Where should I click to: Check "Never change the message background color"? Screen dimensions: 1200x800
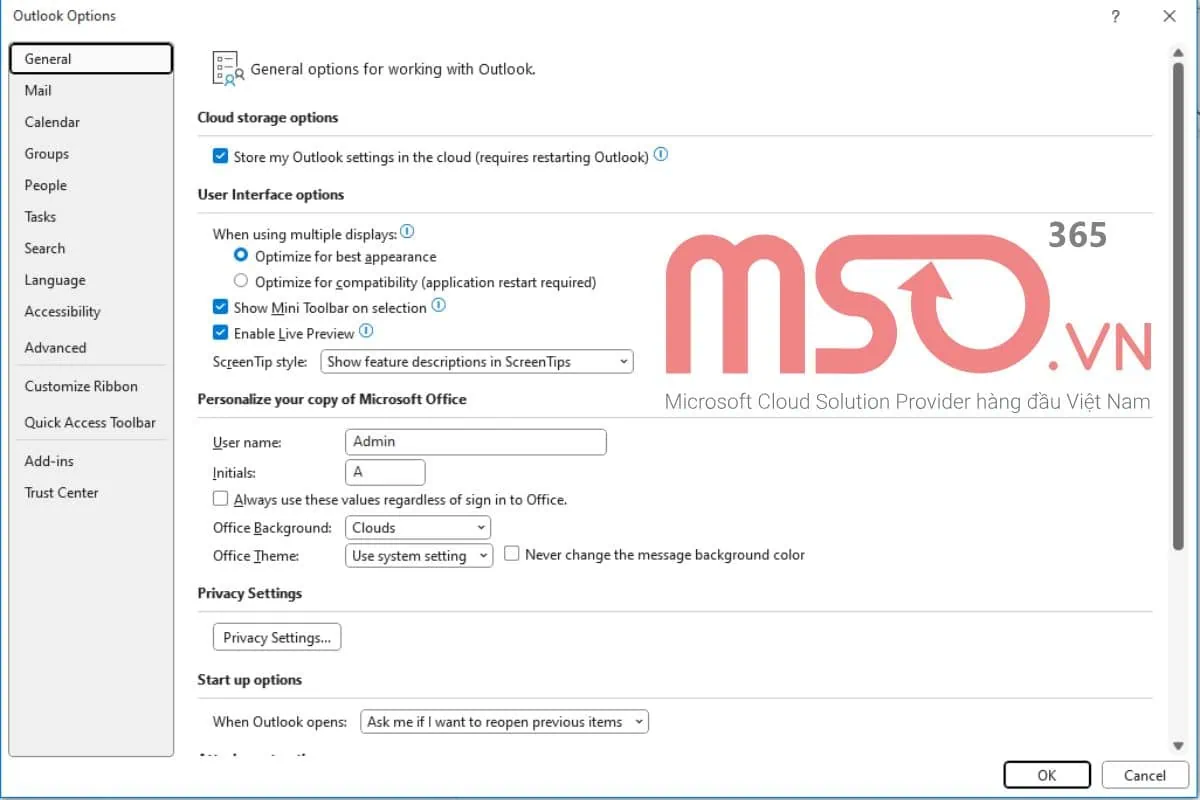click(511, 553)
